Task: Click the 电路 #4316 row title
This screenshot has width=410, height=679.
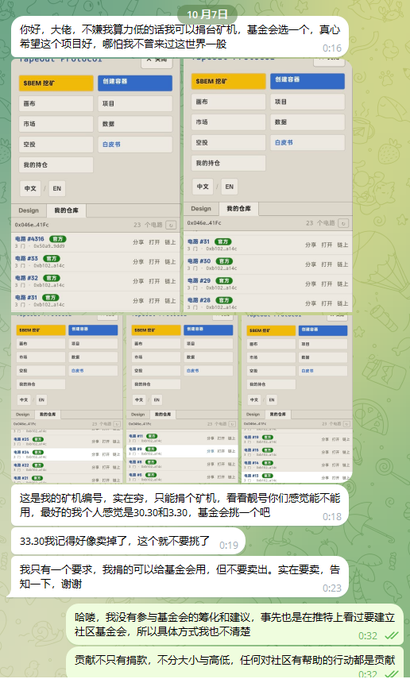Action: coord(29,239)
